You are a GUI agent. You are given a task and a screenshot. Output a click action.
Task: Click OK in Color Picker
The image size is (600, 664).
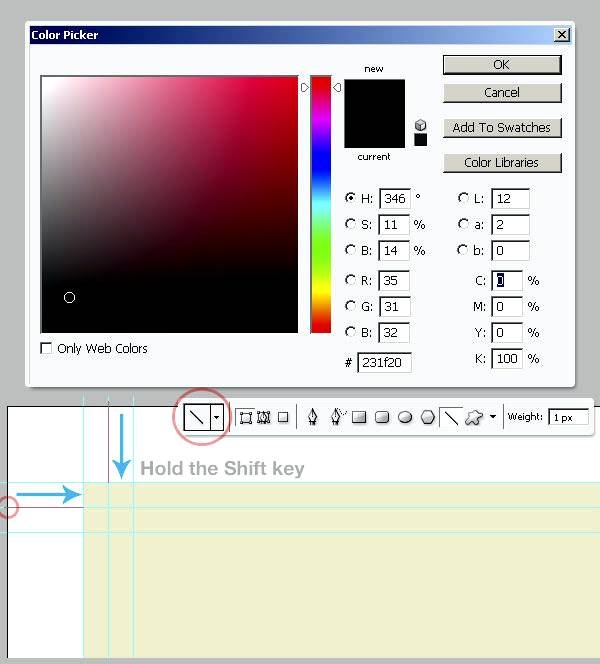(502, 65)
